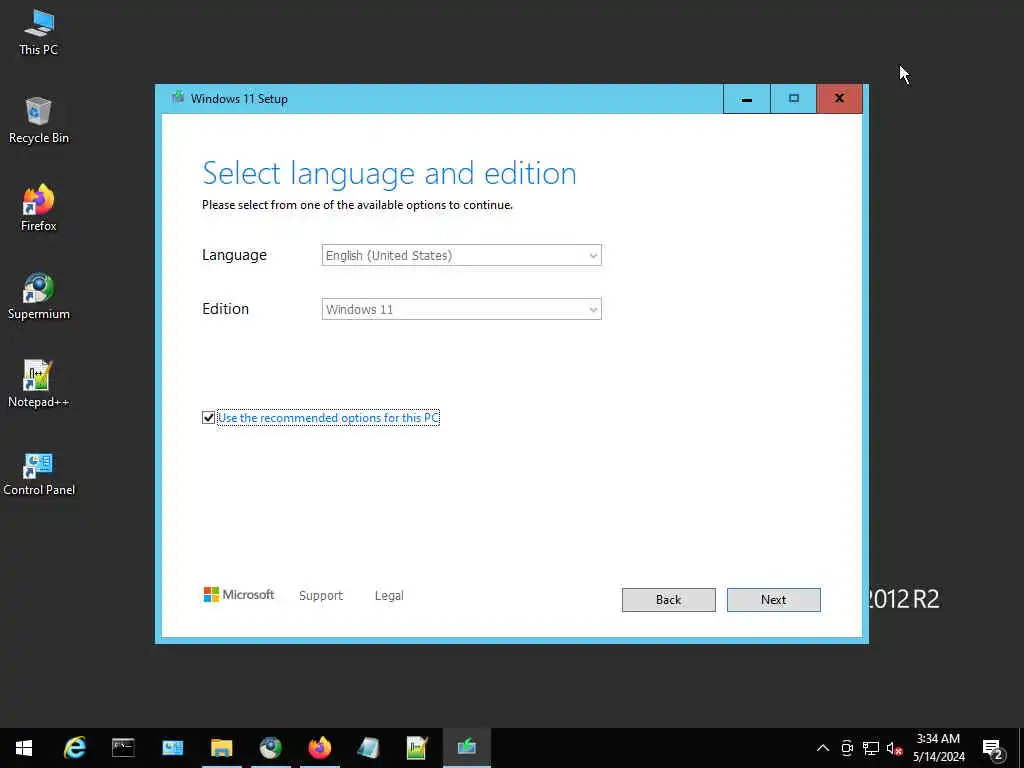This screenshot has width=1024, height=768.
Task: Launch Firefox from the desktop shortcut
Action: click(x=39, y=208)
